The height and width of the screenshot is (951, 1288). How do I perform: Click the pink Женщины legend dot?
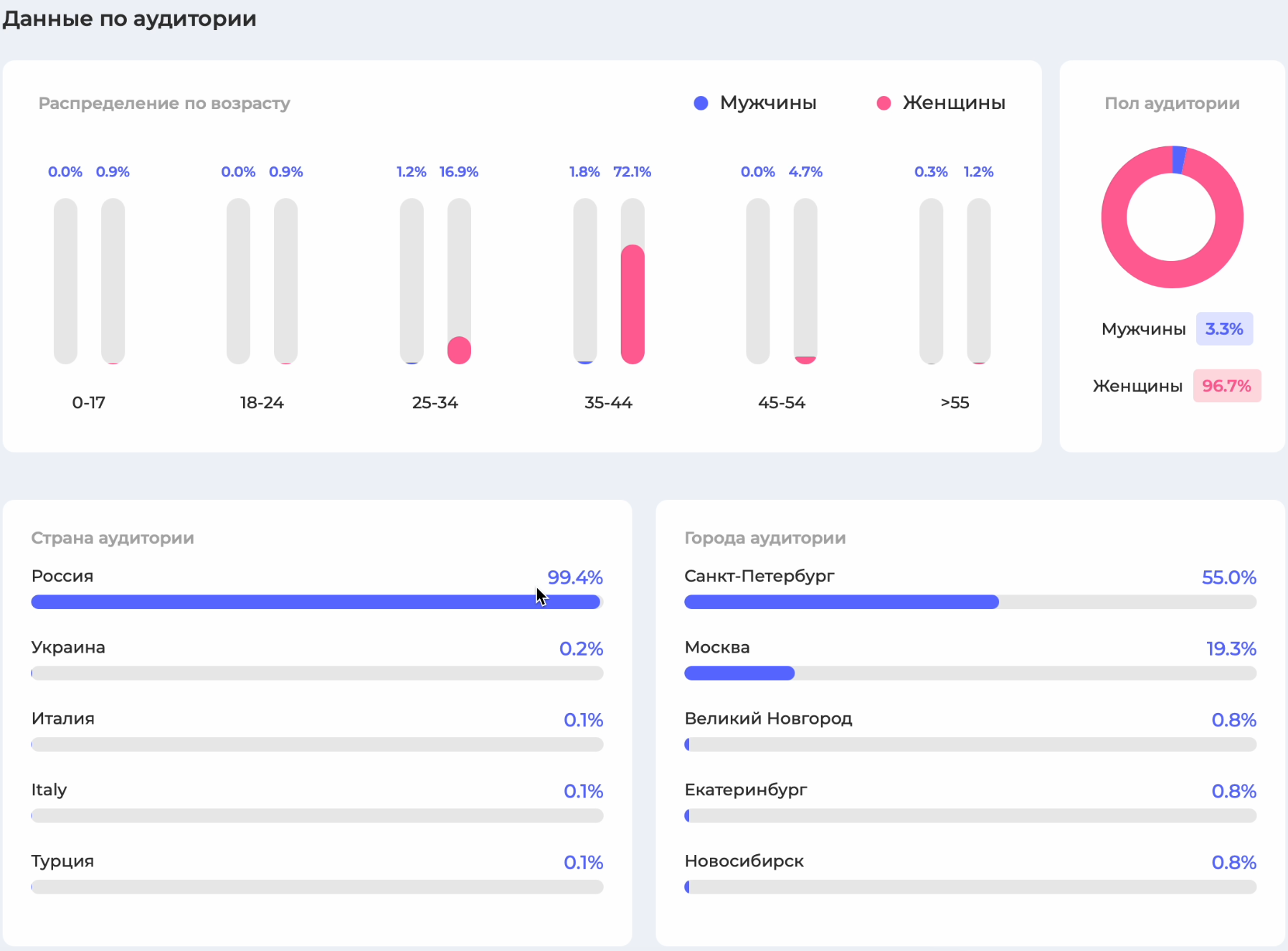coord(884,103)
